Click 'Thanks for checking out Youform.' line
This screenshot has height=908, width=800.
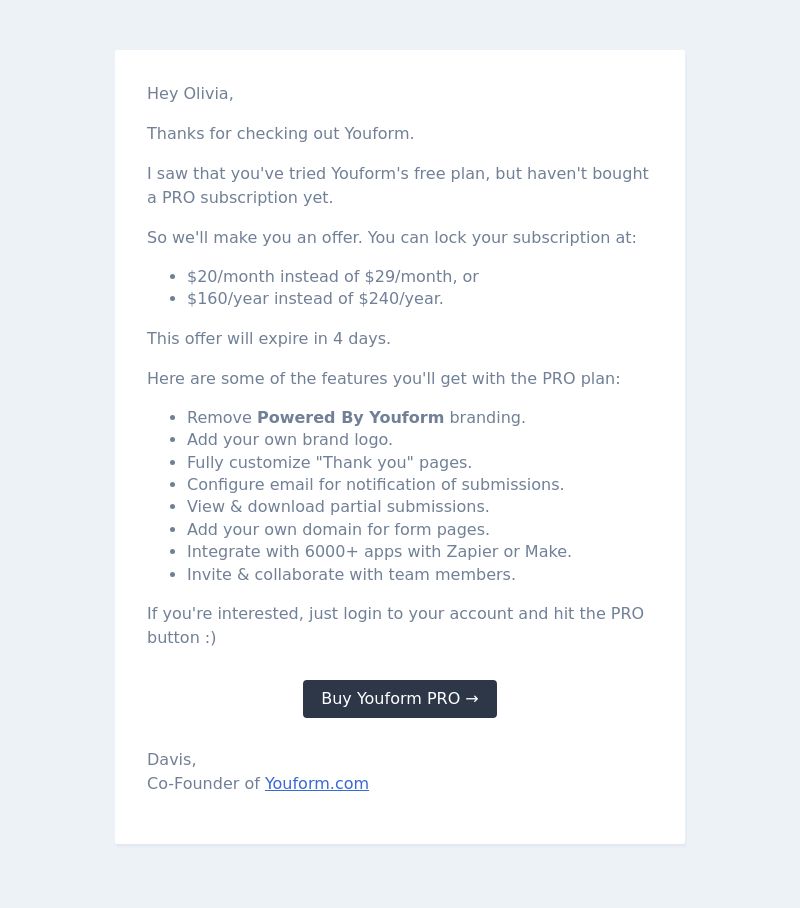pos(280,134)
